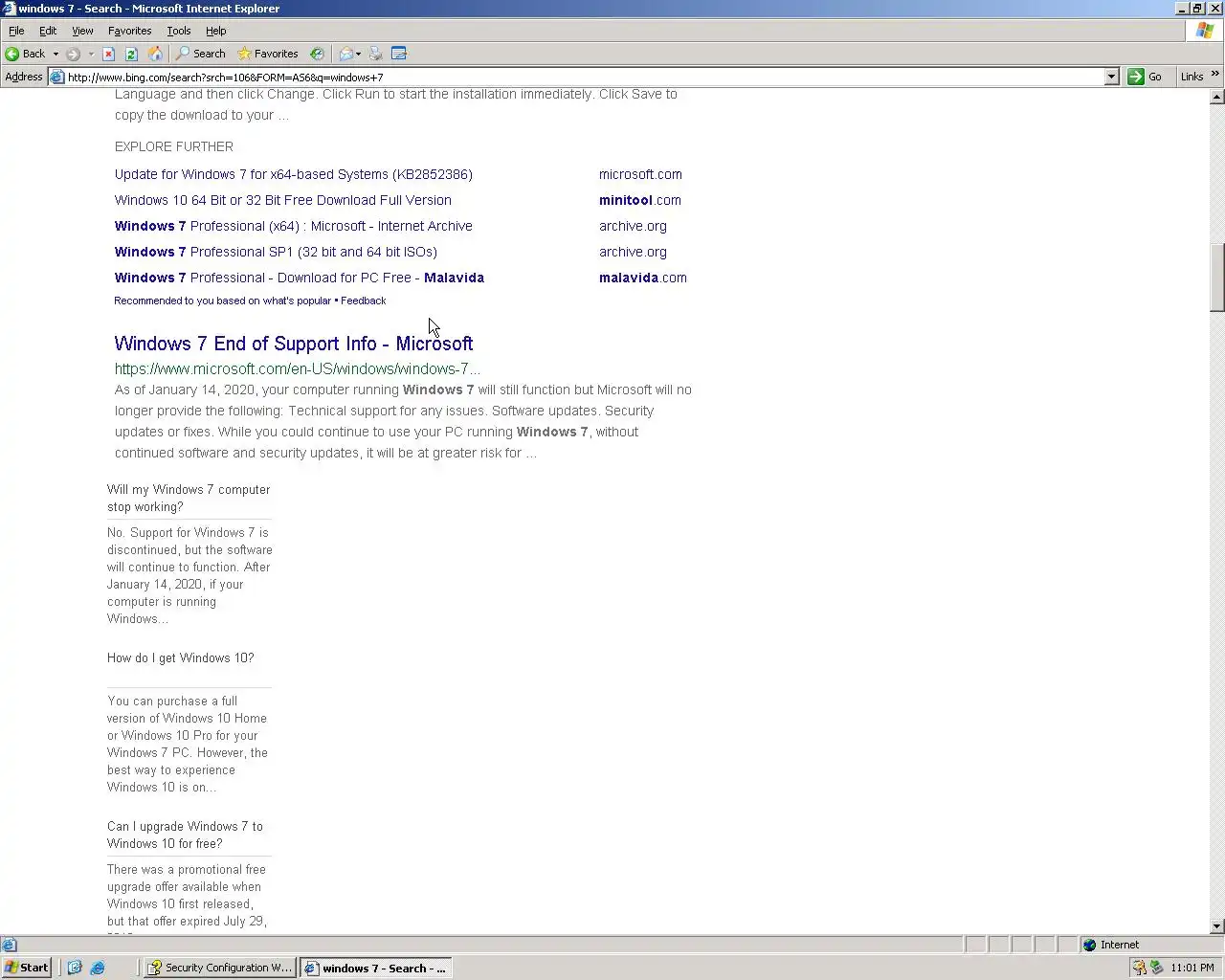Click the Internet zone status indicator

pos(1150,945)
